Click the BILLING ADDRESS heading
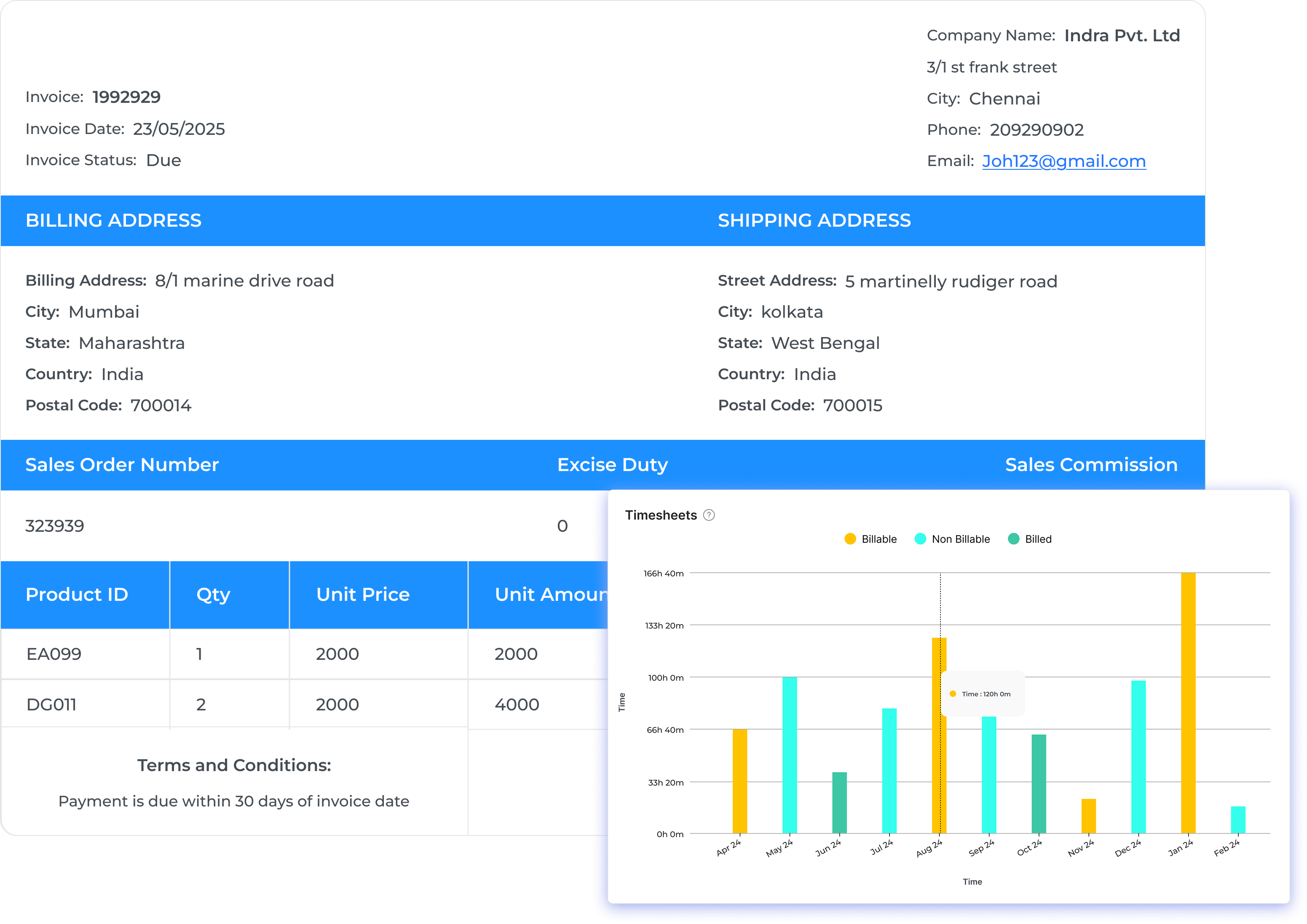Screen dimensions: 1307x924 pyautogui.click(x=113, y=220)
